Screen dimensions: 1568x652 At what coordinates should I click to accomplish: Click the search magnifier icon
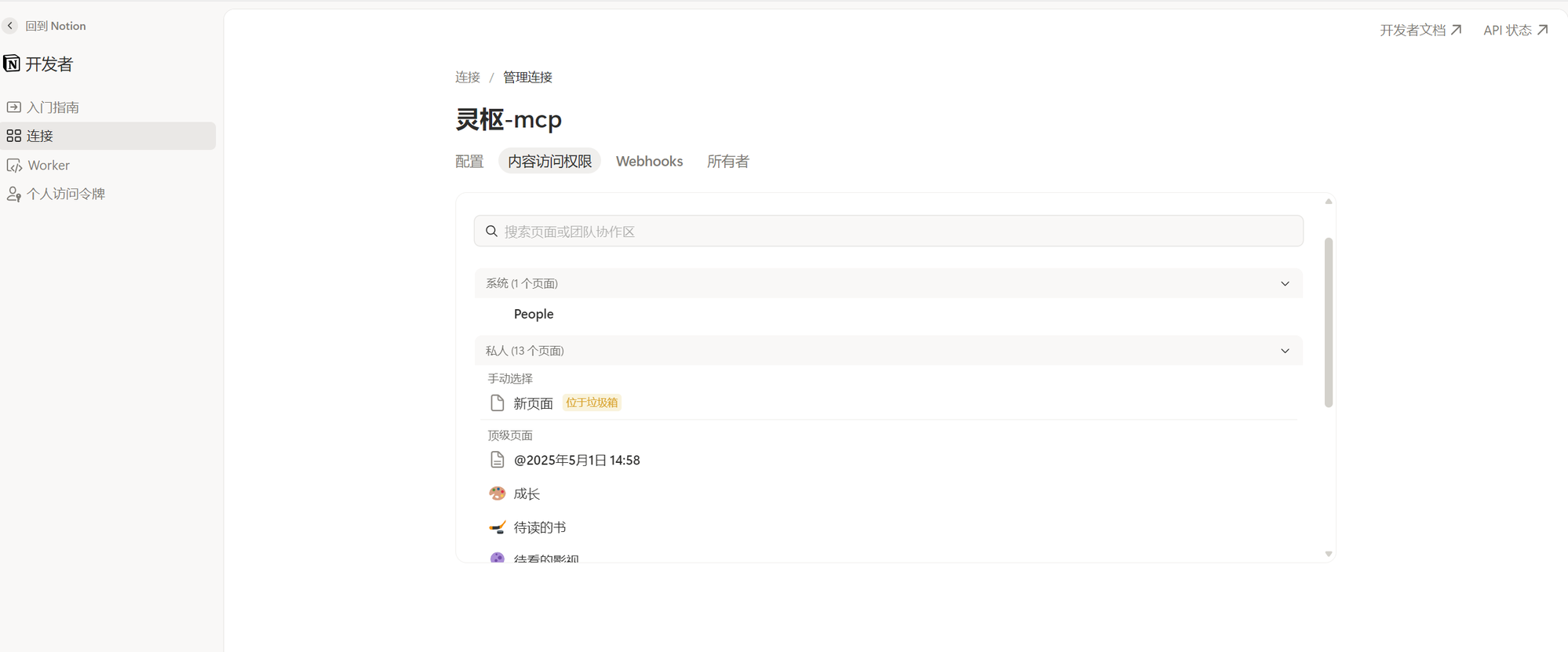tap(491, 231)
